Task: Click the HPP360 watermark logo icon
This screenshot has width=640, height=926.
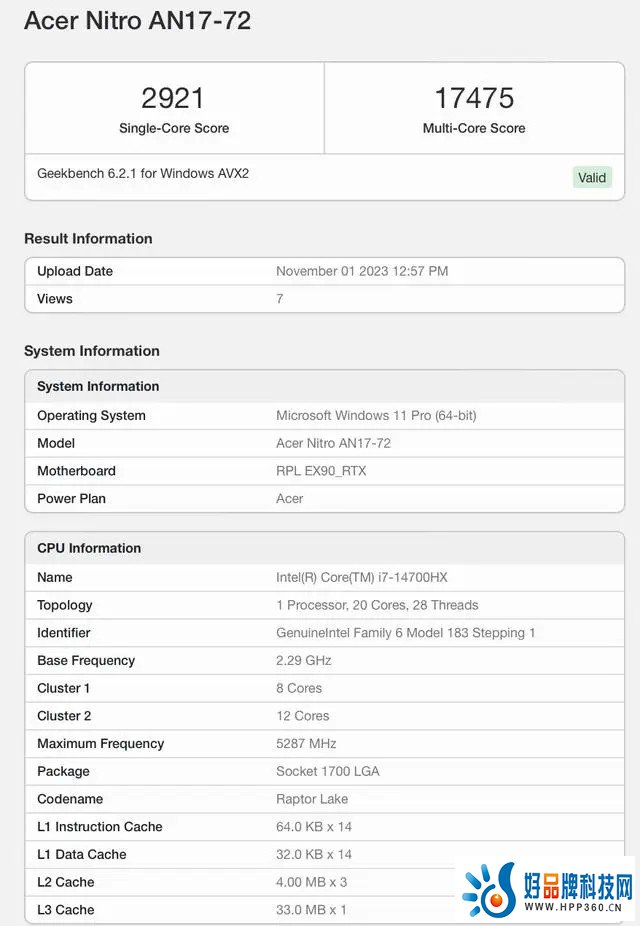Action: pyautogui.click(x=489, y=888)
